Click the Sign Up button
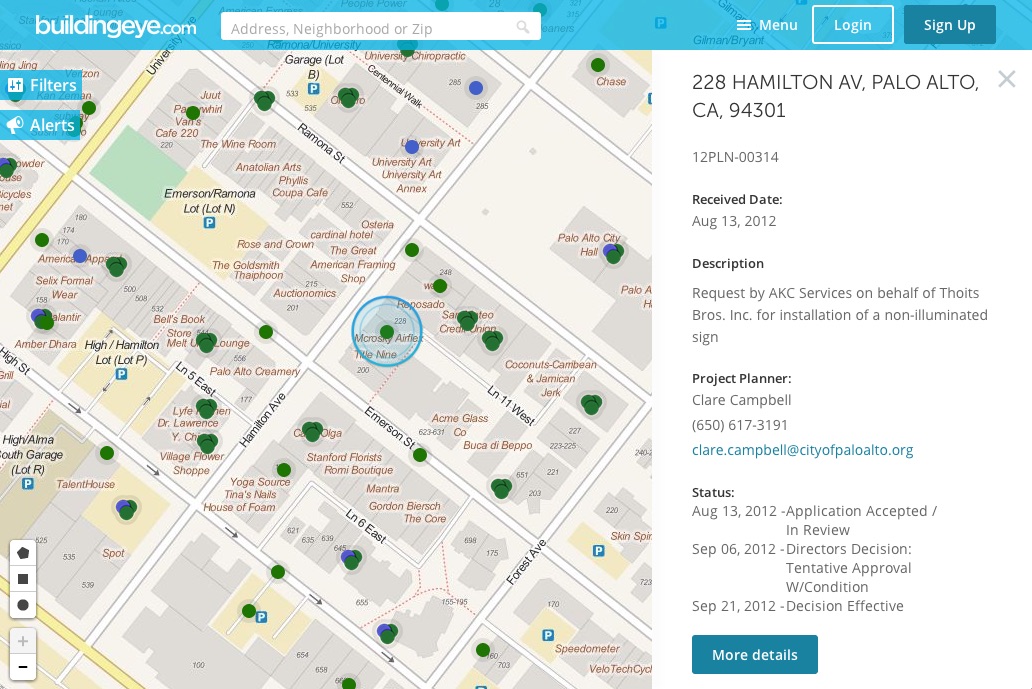This screenshot has height=689, width=1032. coord(950,24)
